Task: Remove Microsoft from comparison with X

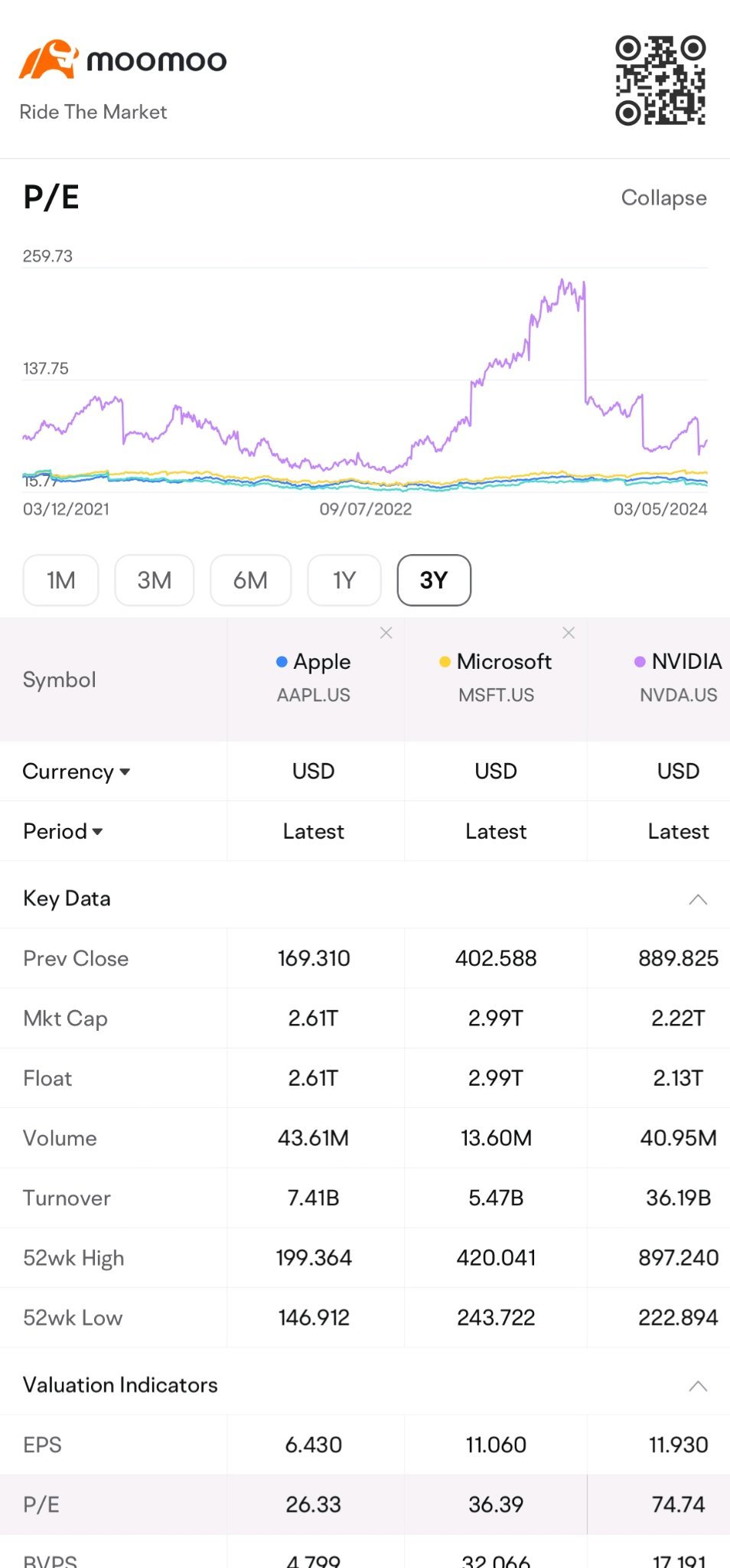Action: click(569, 633)
